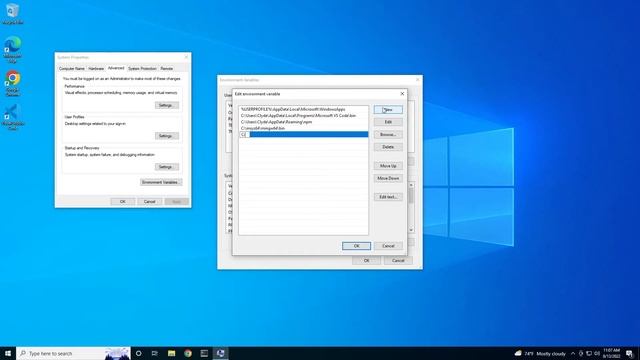Open Chrome from the taskbar
This screenshot has height=360, width=640.
click(188, 353)
